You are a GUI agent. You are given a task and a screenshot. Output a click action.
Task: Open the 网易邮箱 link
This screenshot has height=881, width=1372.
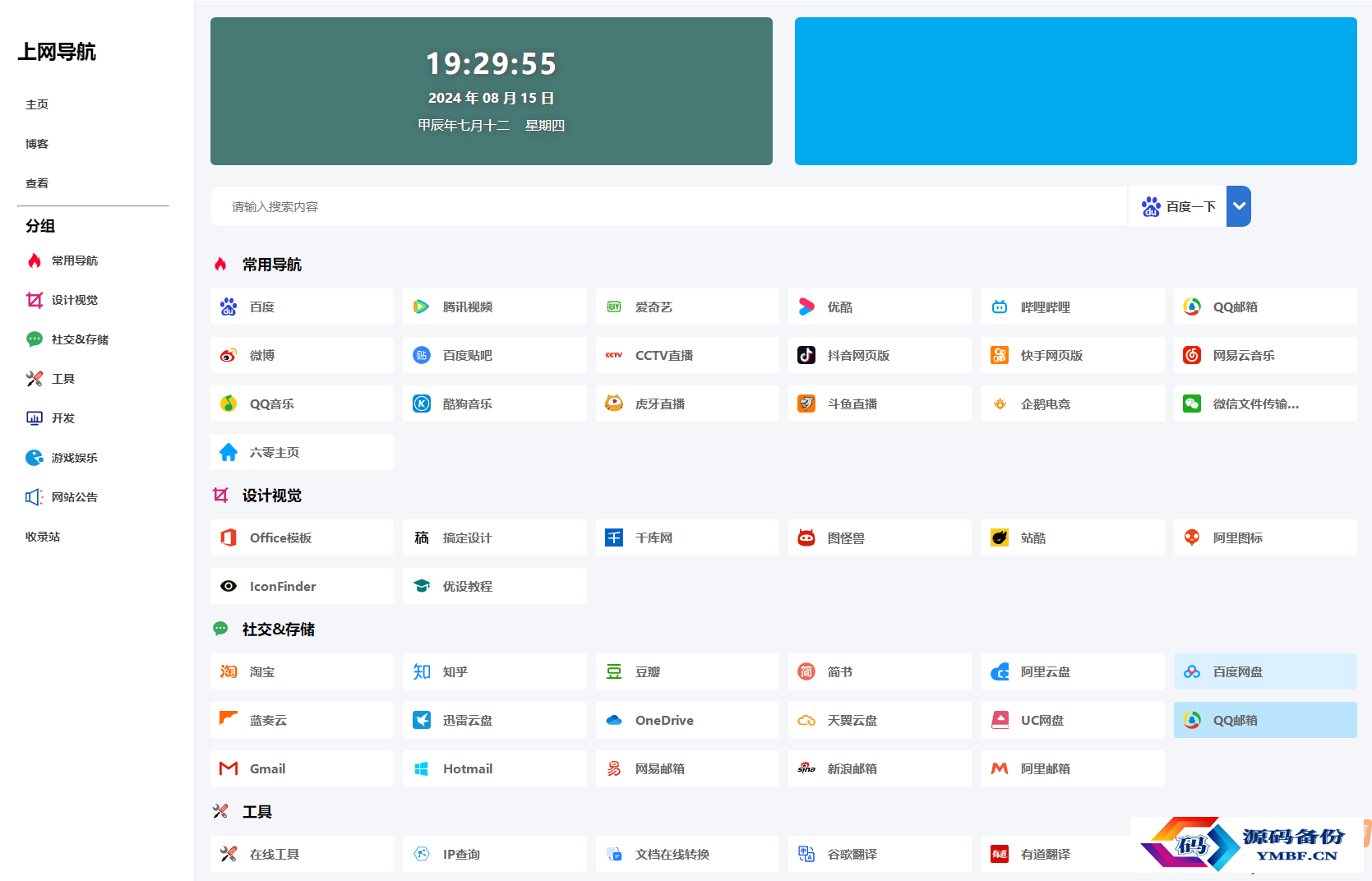687,768
